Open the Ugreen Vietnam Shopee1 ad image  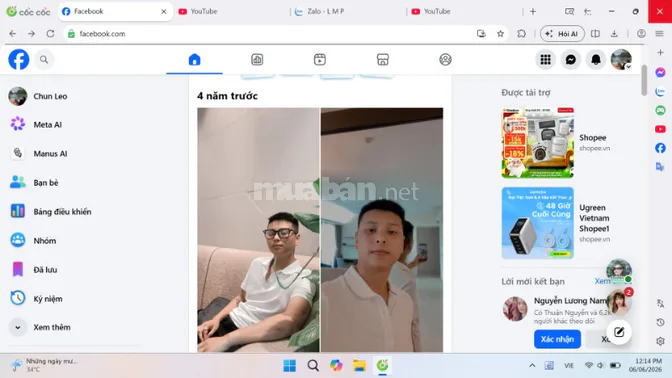pos(537,223)
